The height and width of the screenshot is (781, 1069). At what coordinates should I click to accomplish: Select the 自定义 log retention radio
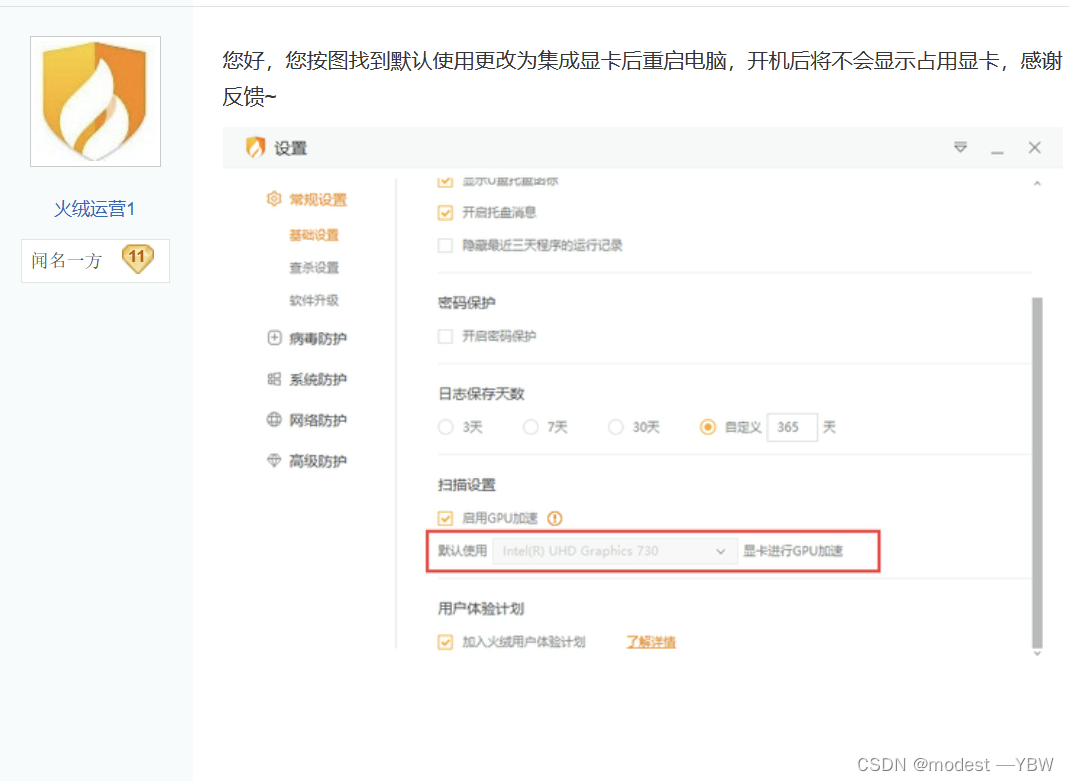[x=708, y=427]
